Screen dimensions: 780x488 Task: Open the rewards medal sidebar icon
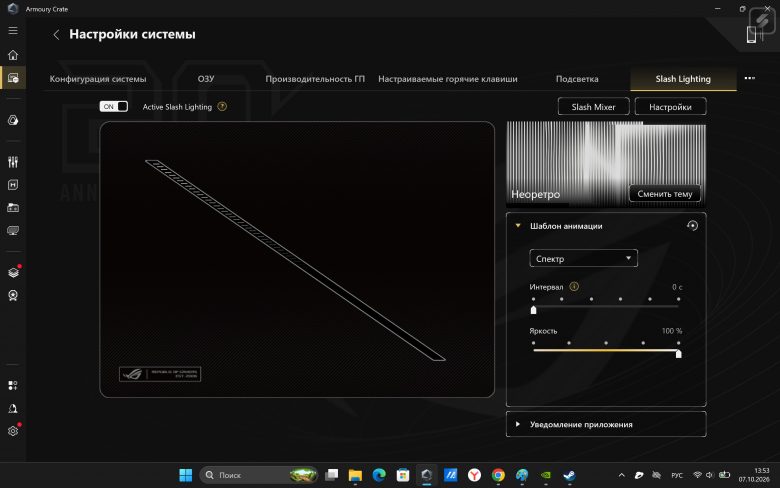pyautogui.click(x=13, y=295)
